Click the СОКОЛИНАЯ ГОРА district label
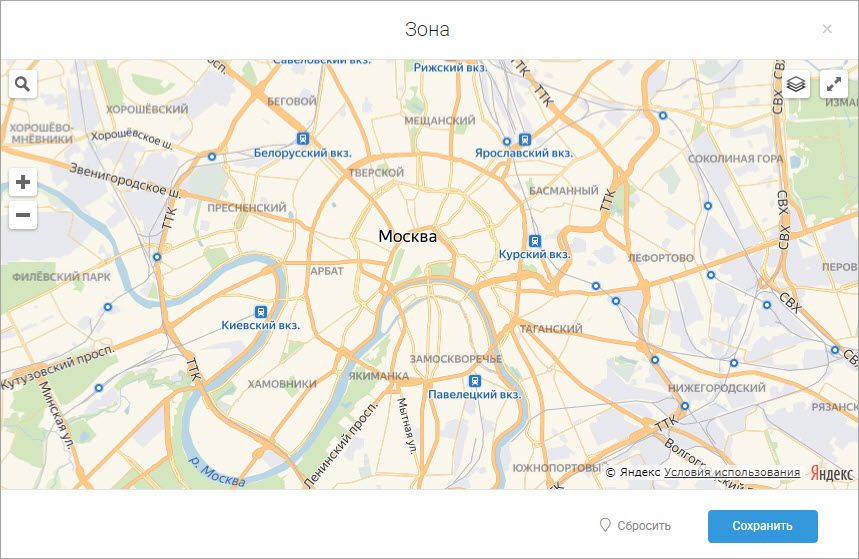Viewport: 859px width, 559px height. click(736, 158)
